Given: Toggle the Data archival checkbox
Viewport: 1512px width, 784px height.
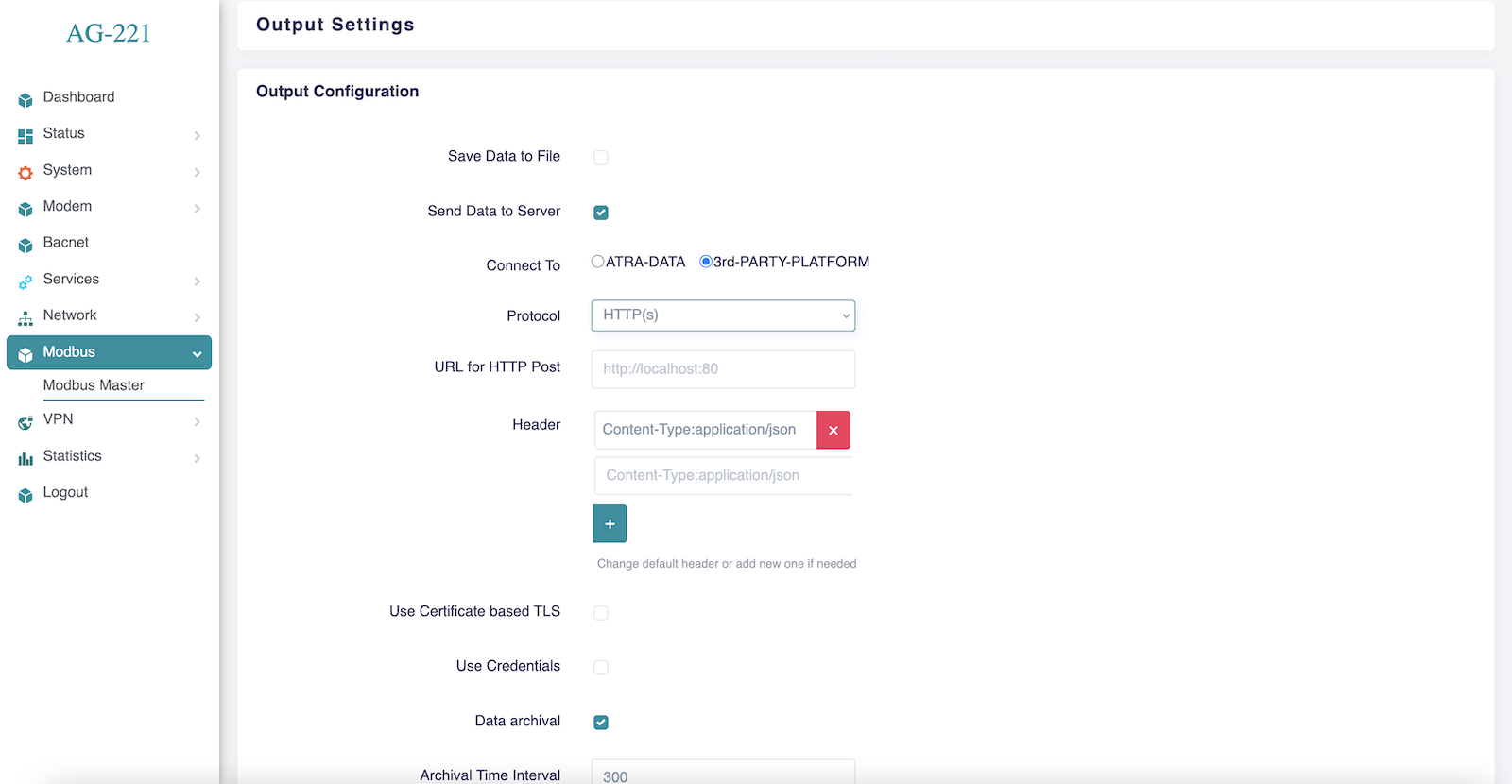Looking at the screenshot, I should point(601,723).
